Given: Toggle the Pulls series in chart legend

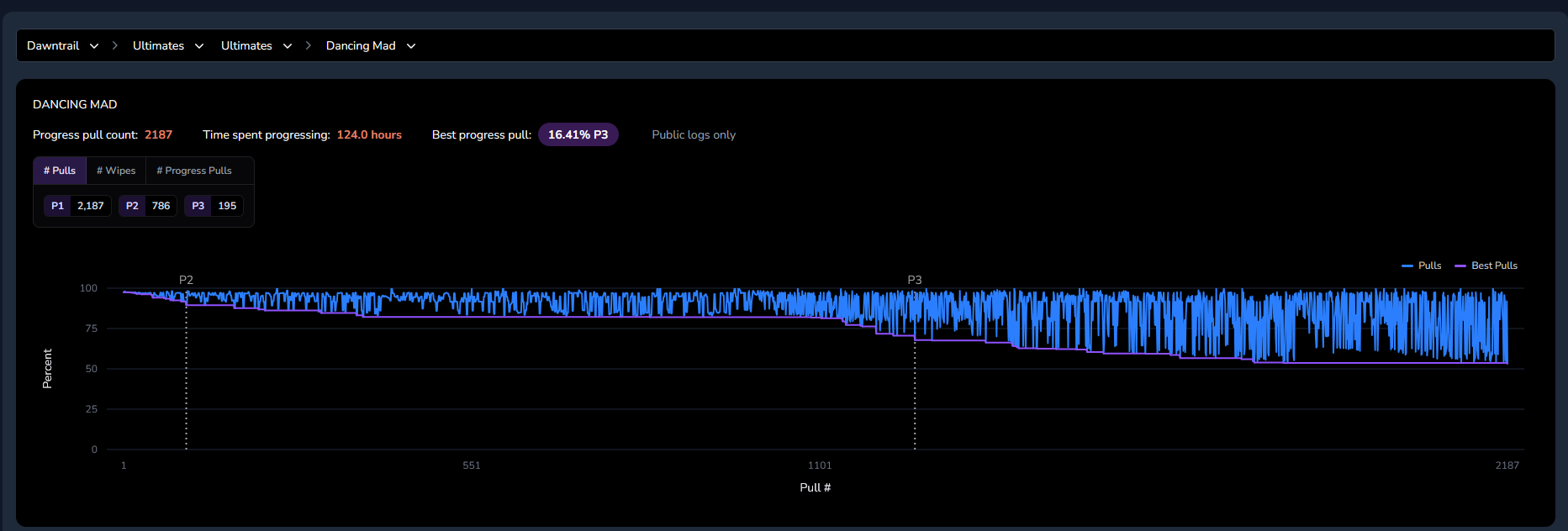Looking at the screenshot, I should [x=1422, y=265].
